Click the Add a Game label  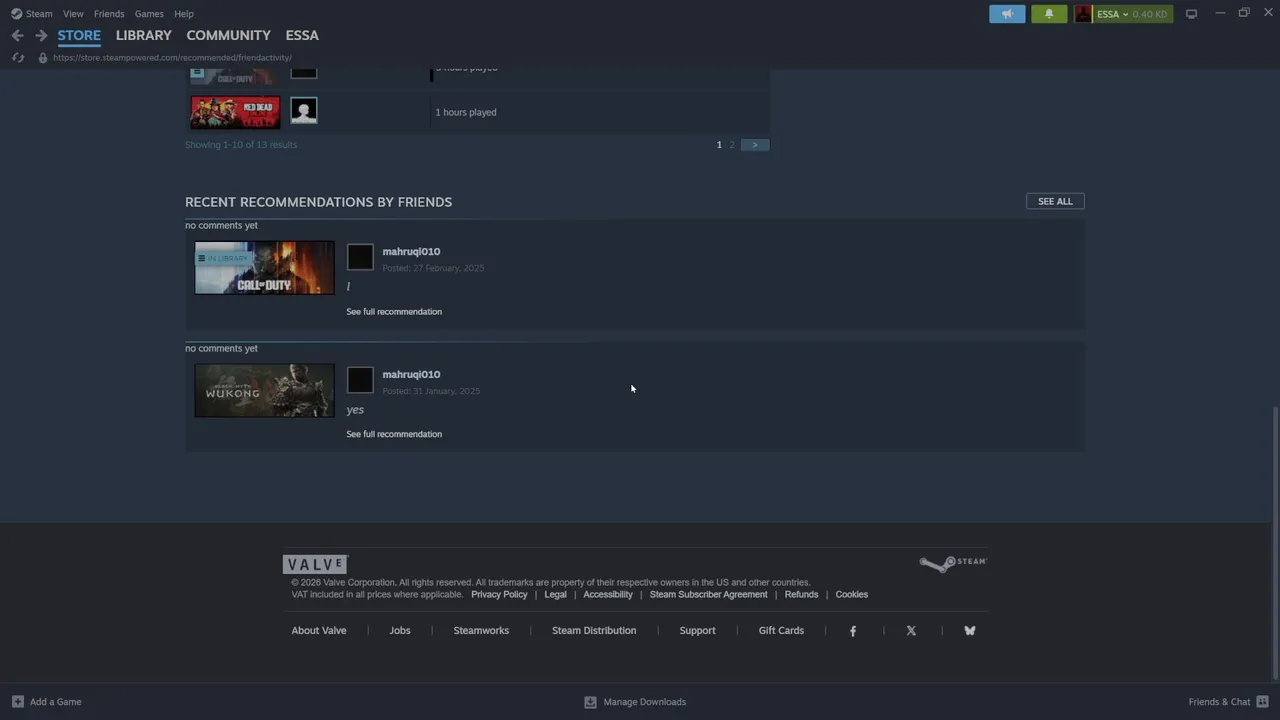tap(56, 702)
